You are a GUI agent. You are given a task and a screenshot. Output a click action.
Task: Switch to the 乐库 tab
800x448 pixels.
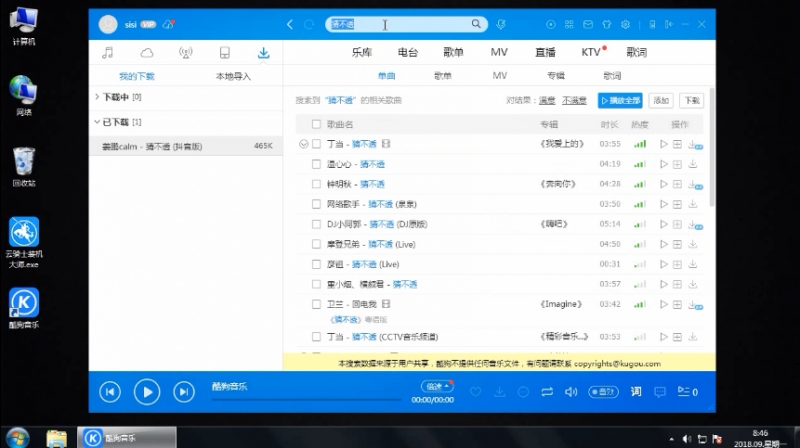click(362, 52)
